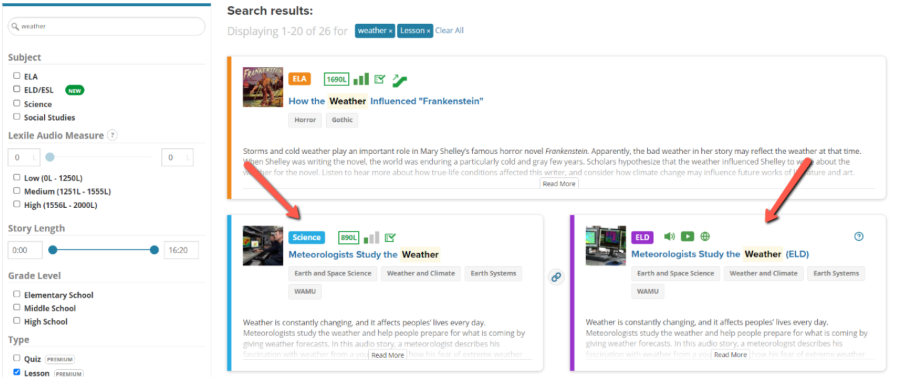Click the weather search input field
Viewport: 913px width, 384px height.
tap(107, 26)
